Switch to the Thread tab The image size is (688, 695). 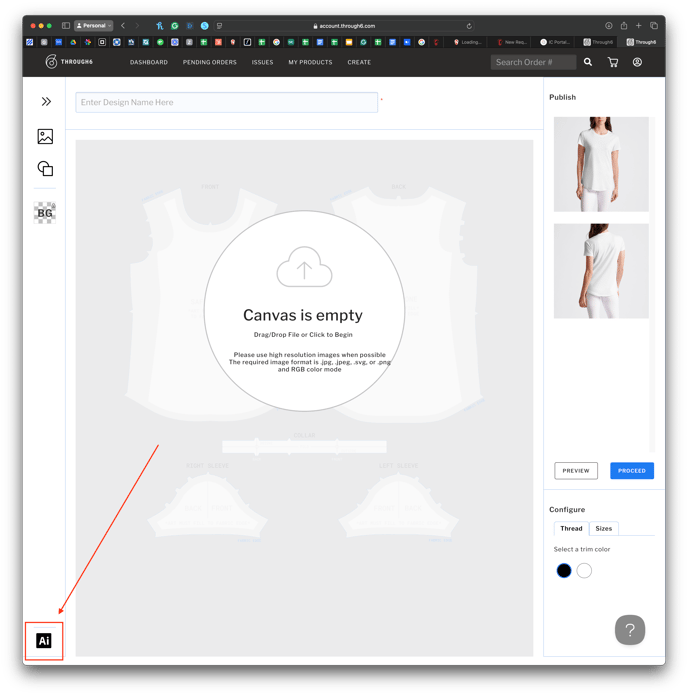[571, 528]
